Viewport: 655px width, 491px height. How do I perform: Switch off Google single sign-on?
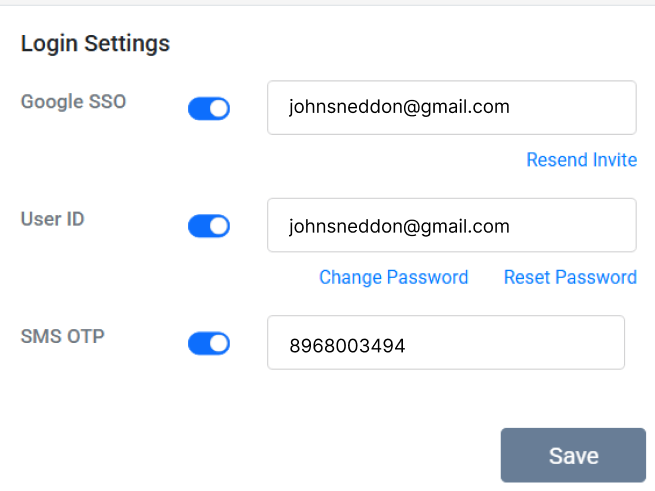tap(208, 108)
